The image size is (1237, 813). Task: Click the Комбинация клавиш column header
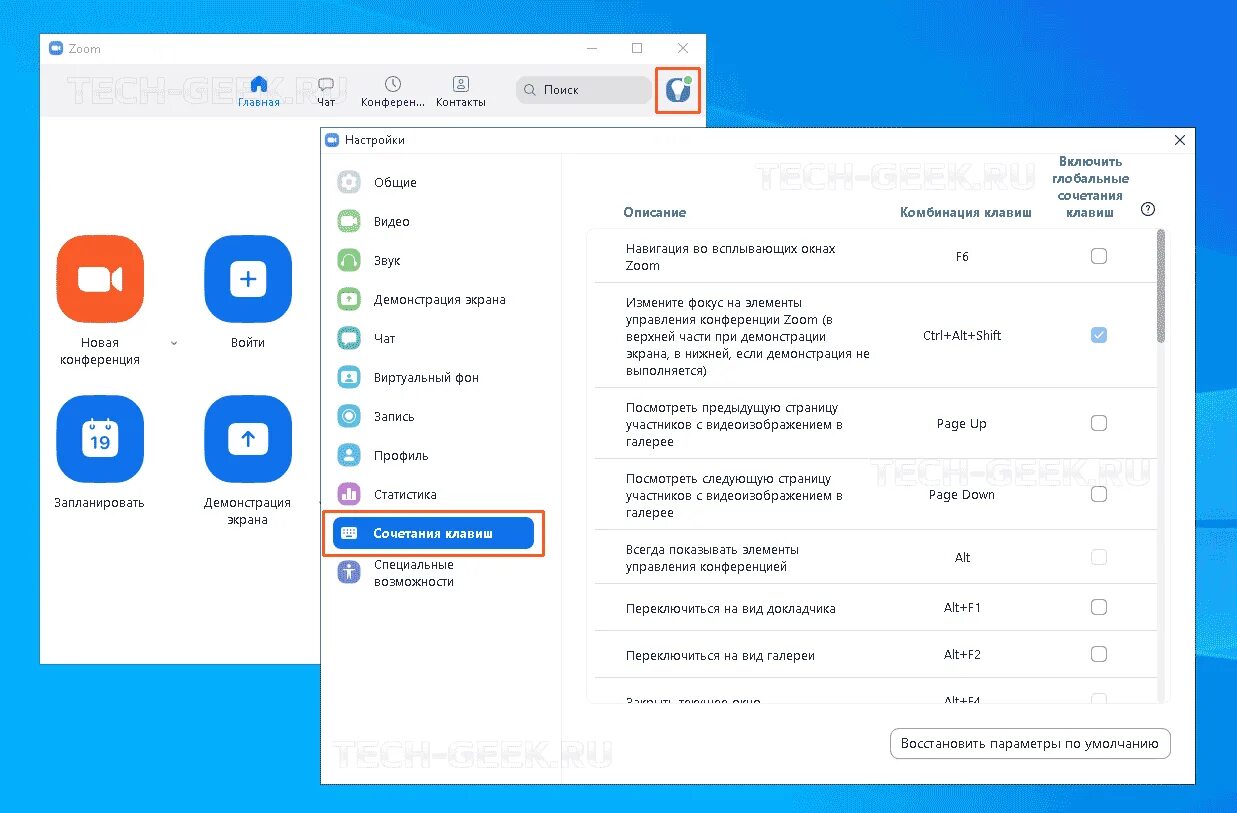(966, 212)
